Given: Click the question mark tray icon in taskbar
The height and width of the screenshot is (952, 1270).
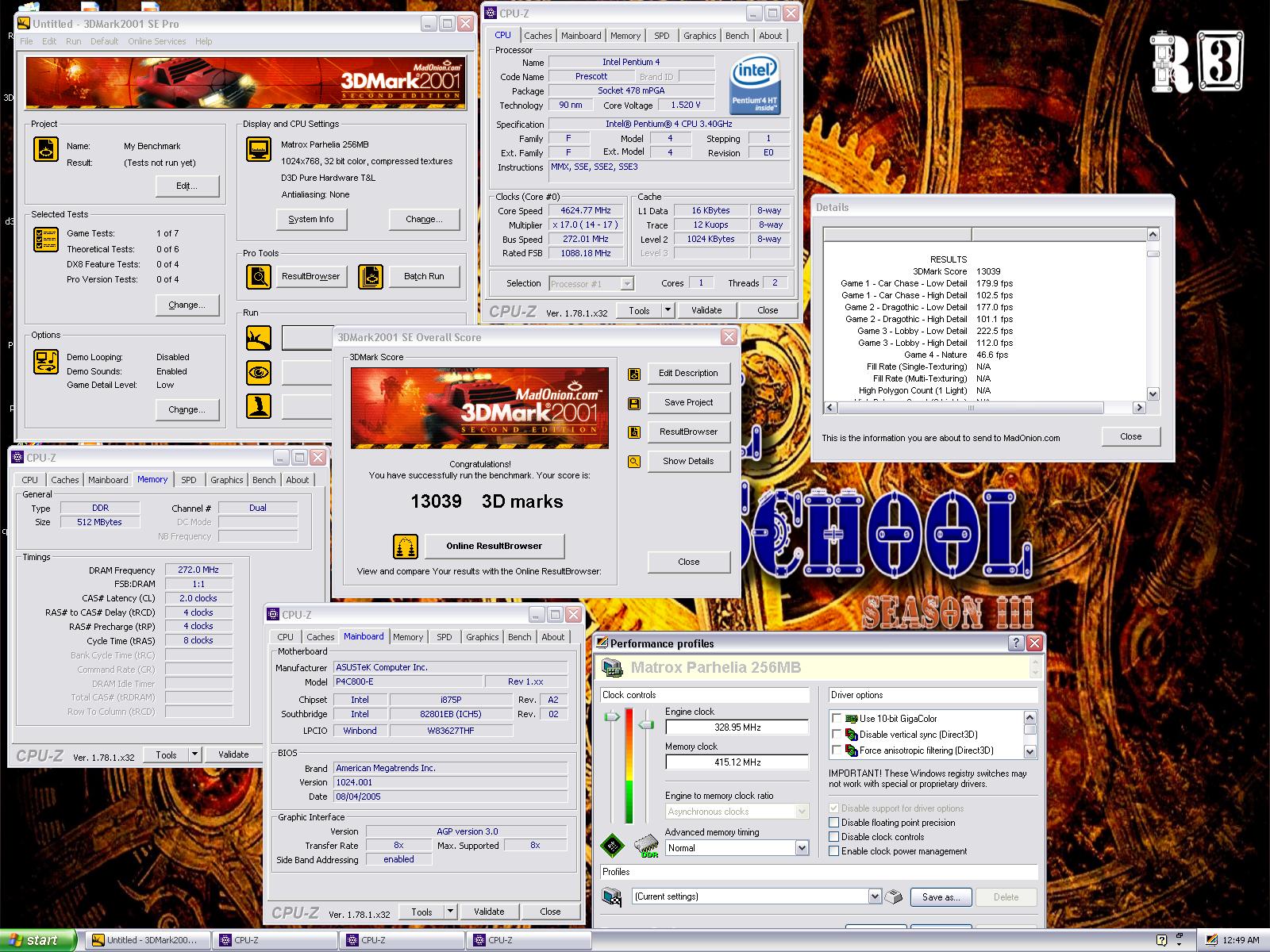Looking at the screenshot, I should tap(1161, 941).
